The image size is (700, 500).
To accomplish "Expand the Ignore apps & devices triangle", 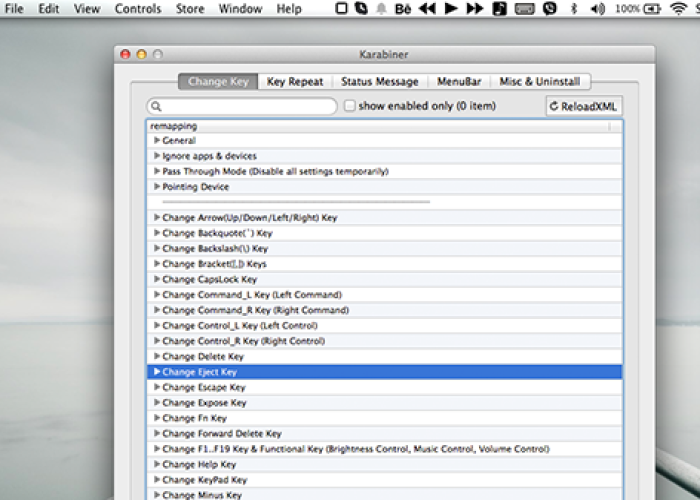I will [x=157, y=156].
